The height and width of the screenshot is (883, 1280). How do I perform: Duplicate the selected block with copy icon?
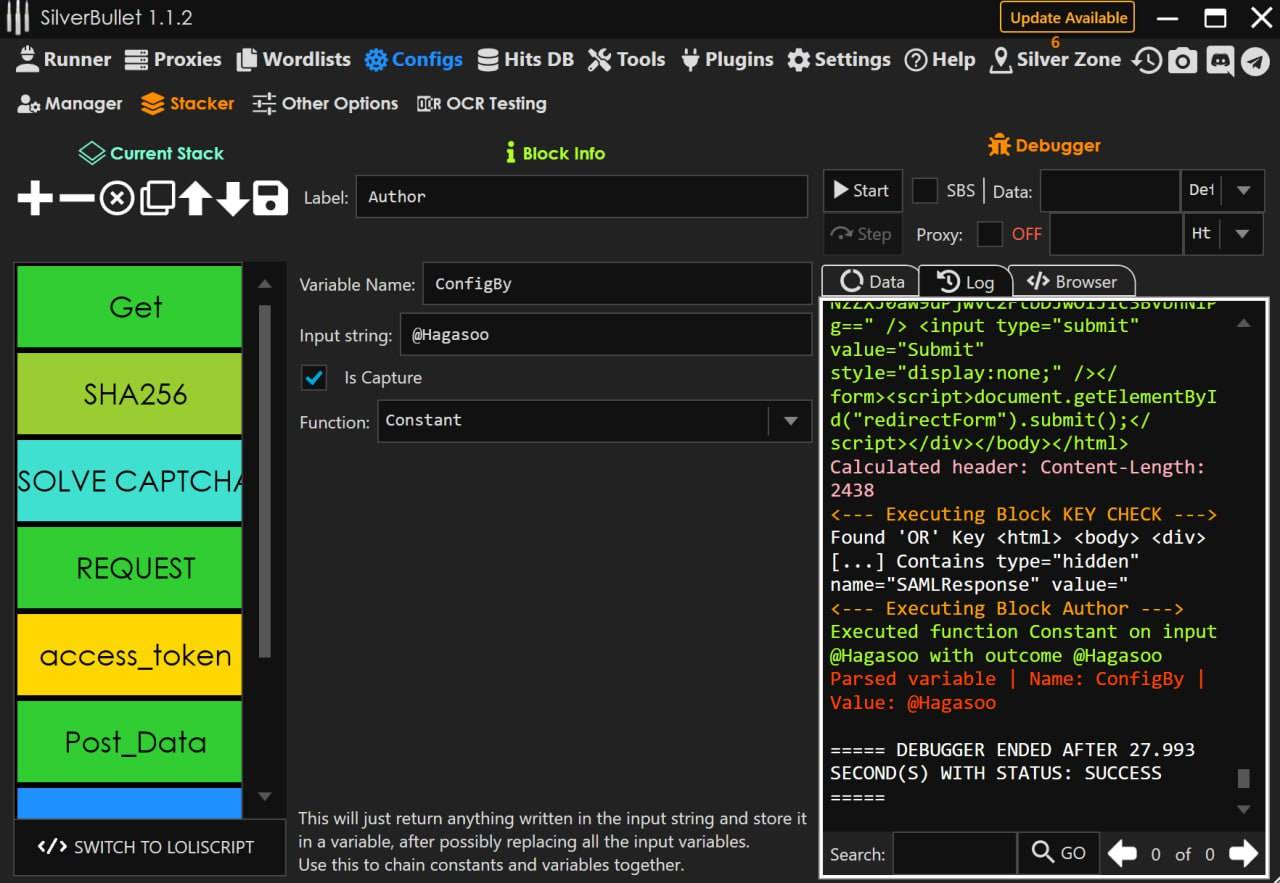coord(157,198)
